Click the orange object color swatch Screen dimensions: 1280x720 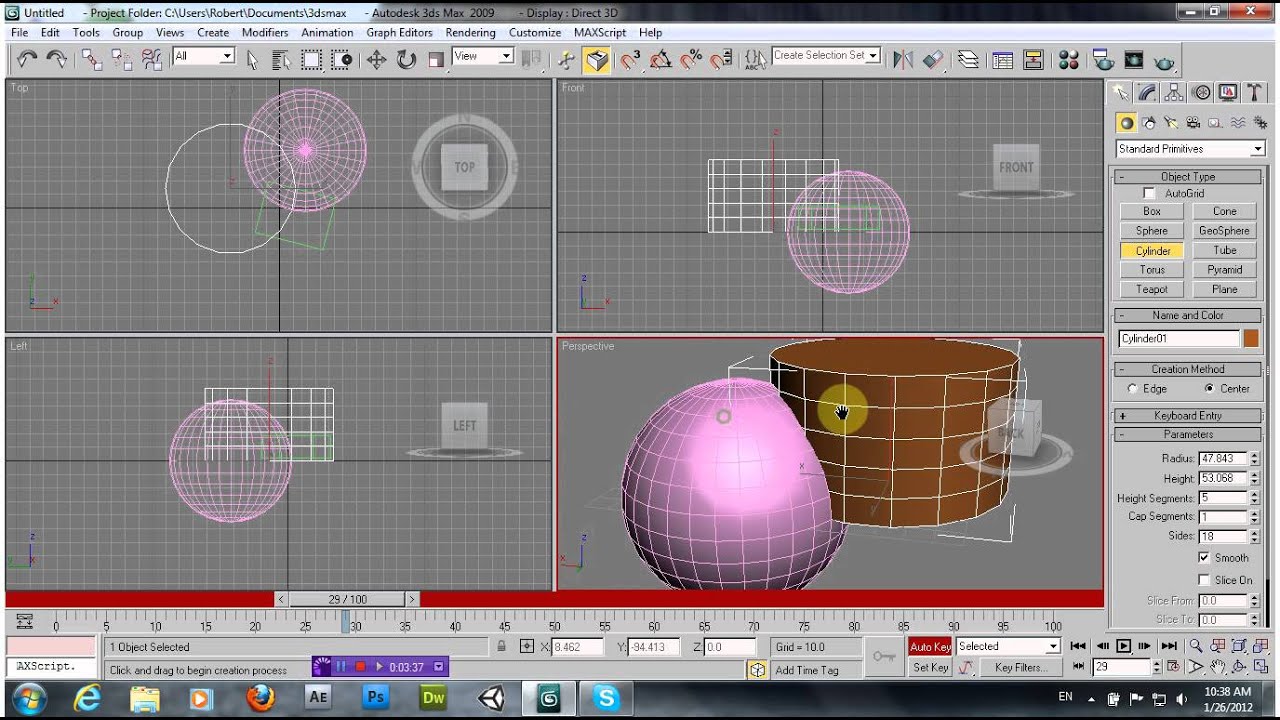tap(1251, 338)
